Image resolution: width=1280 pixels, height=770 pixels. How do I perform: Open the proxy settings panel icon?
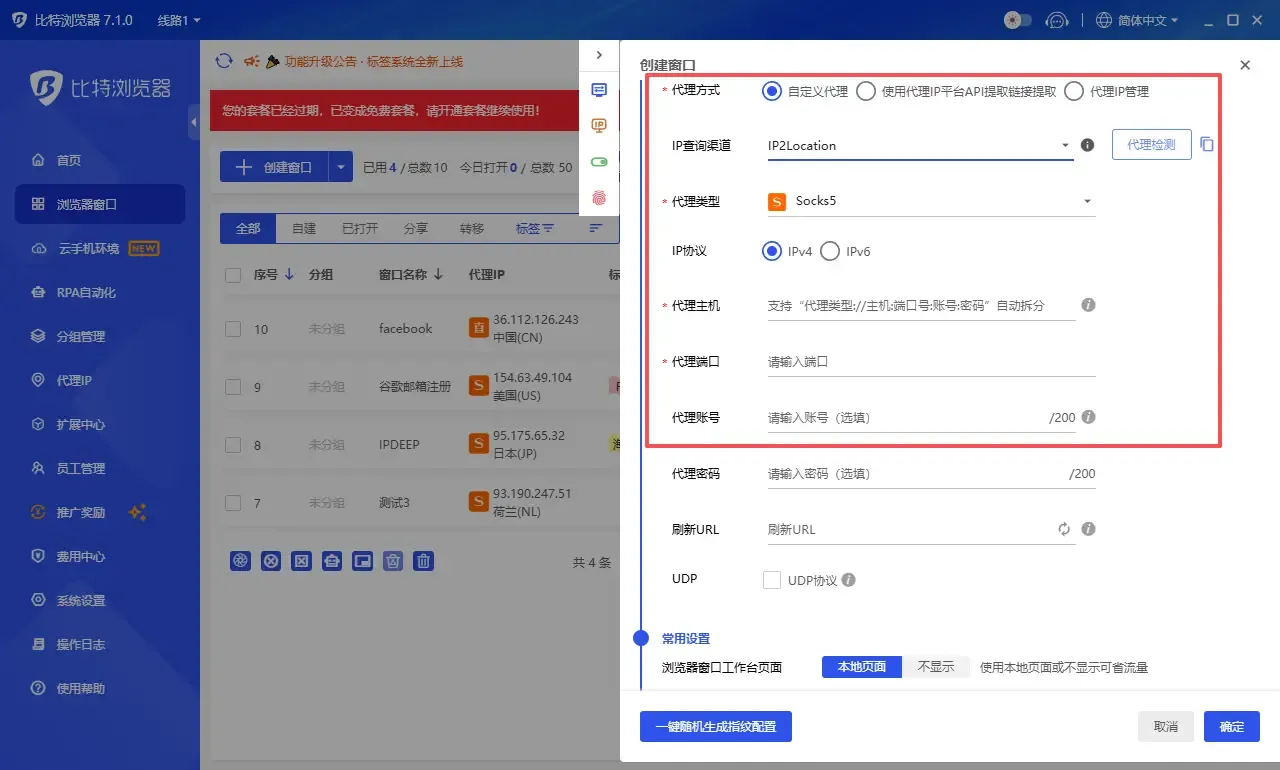coord(600,90)
